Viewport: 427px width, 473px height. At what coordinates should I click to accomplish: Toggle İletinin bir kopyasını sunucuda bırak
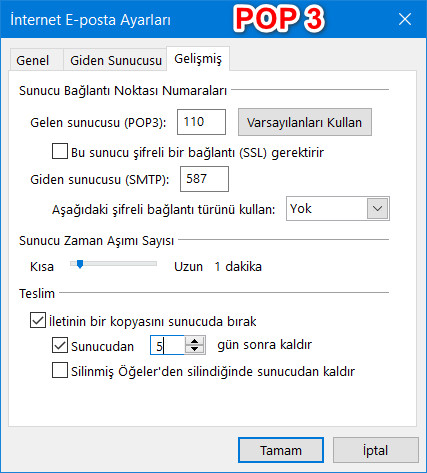coord(38,321)
